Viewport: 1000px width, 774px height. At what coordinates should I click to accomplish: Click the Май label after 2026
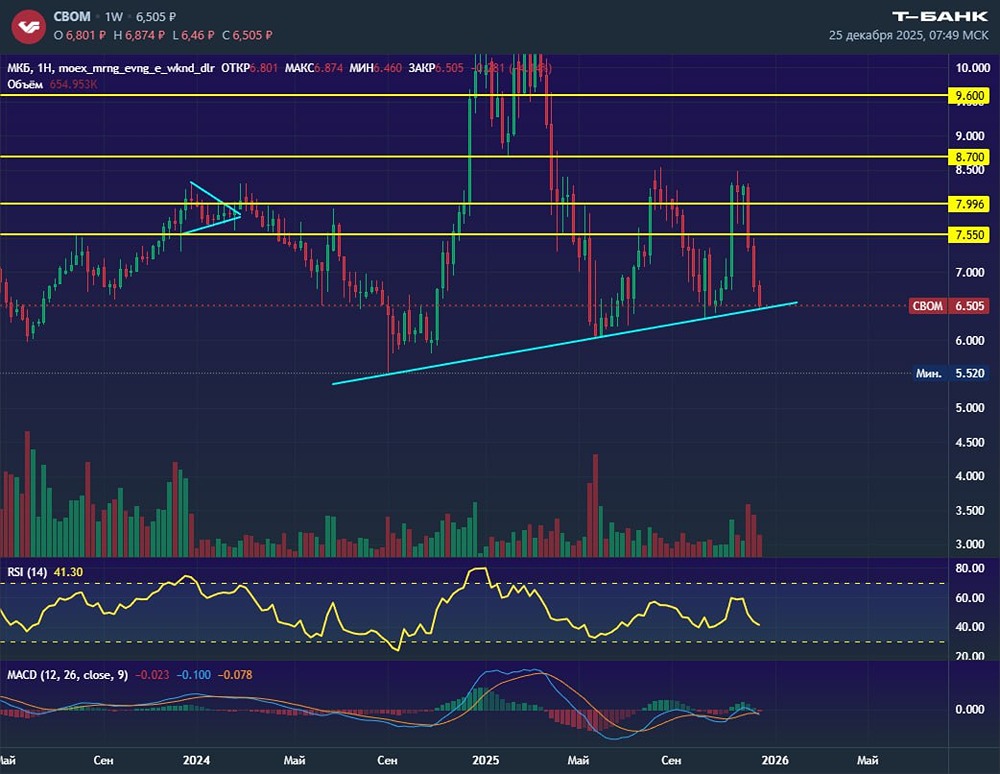coord(867,761)
